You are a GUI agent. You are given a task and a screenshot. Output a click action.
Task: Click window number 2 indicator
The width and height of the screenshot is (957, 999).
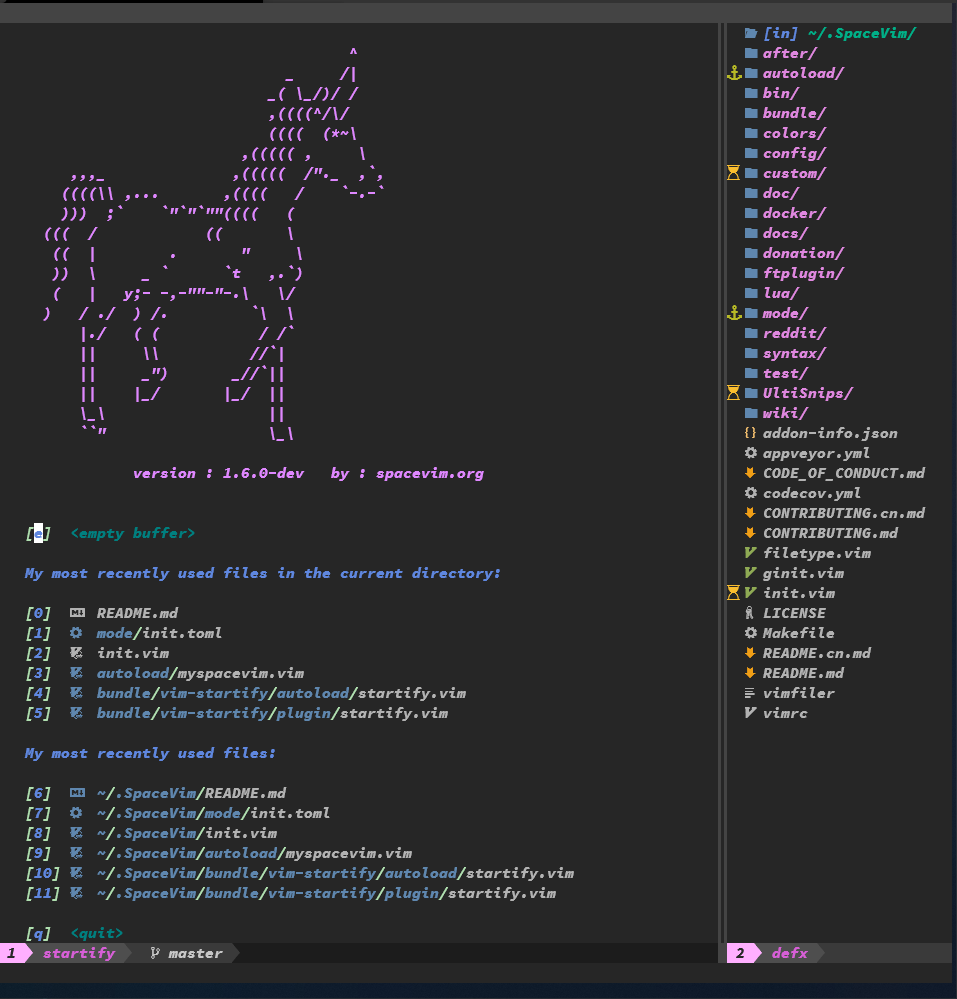click(740, 953)
